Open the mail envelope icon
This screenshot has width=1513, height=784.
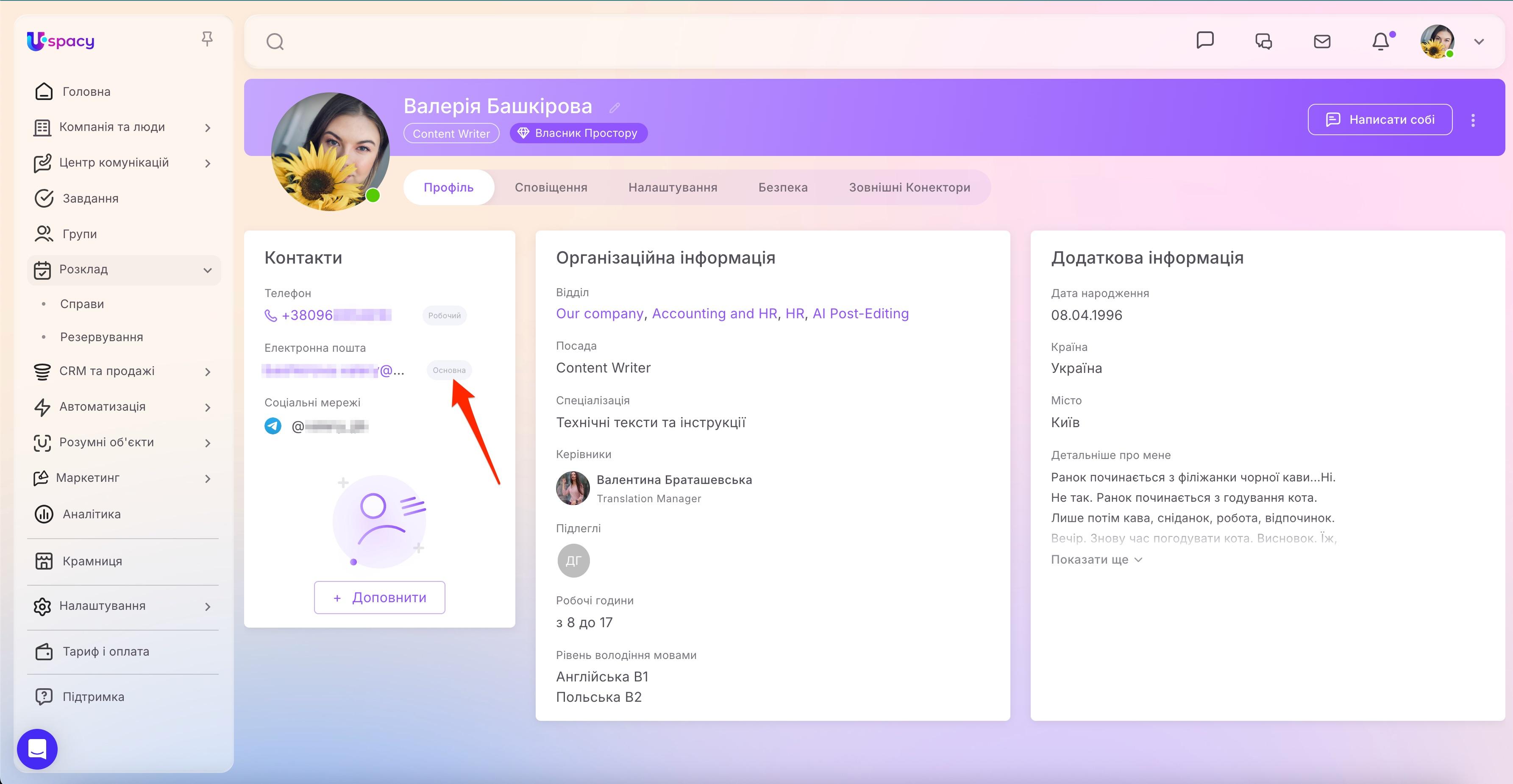pos(1322,41)
